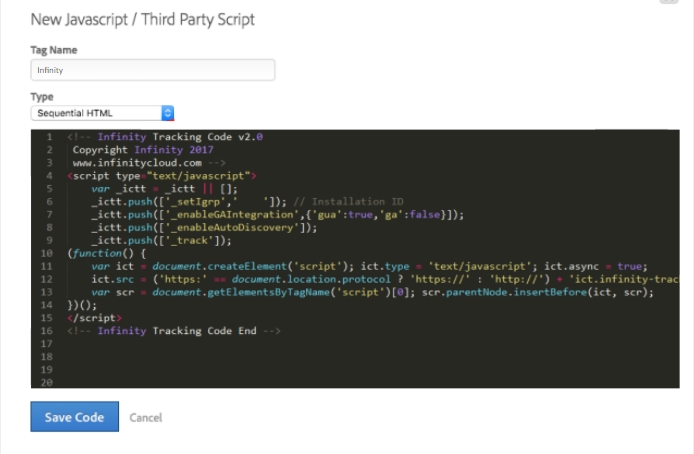
Task: Click code line 'Copyright Infinity 2017'
Action: [143, 150]
